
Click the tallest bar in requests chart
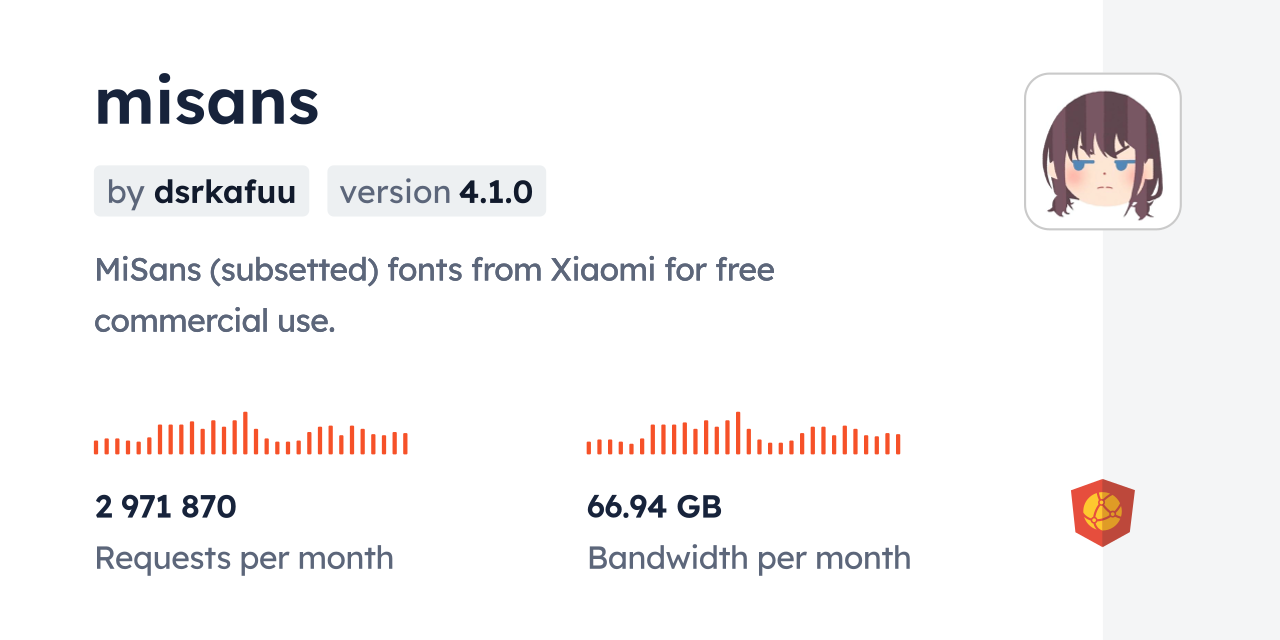point(245,433)
